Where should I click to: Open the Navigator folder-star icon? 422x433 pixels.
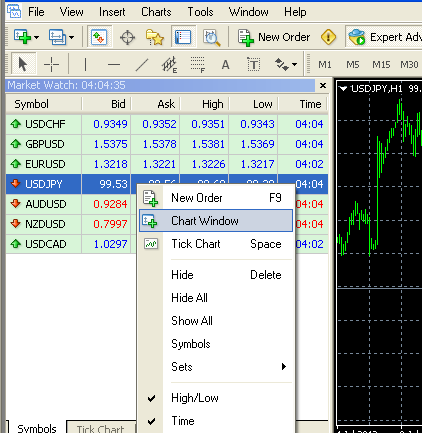(x=155, y=37)
